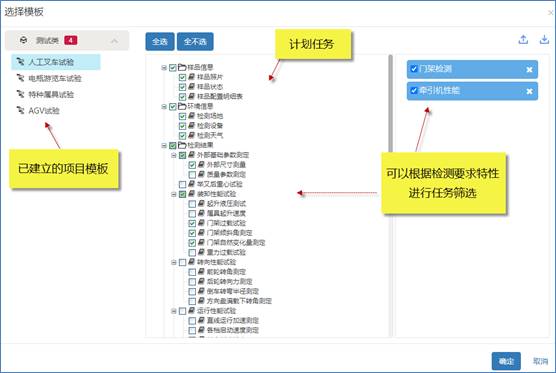Screen dimensions: 556x373
Task: Check the 转向性能试验 checkbox
Action: (182, 262)
